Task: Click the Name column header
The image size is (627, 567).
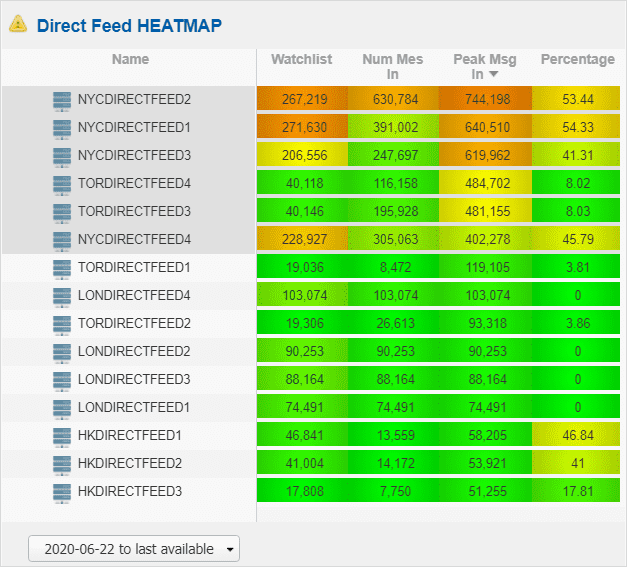Action: (130, 59)
